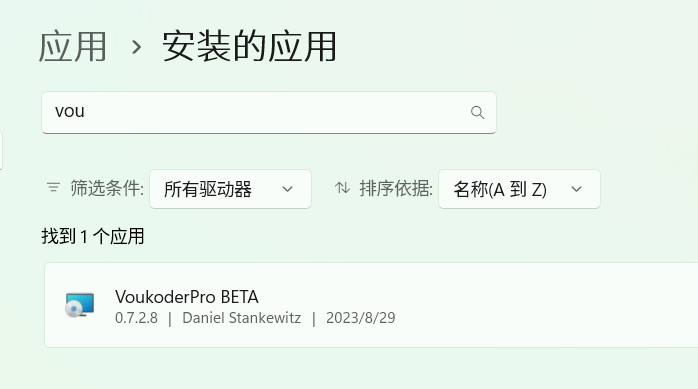This screenshot has width=698, height=389.
Task: Open the 所有驱动器 filter dropdown
Action: [x=230, y=189]
